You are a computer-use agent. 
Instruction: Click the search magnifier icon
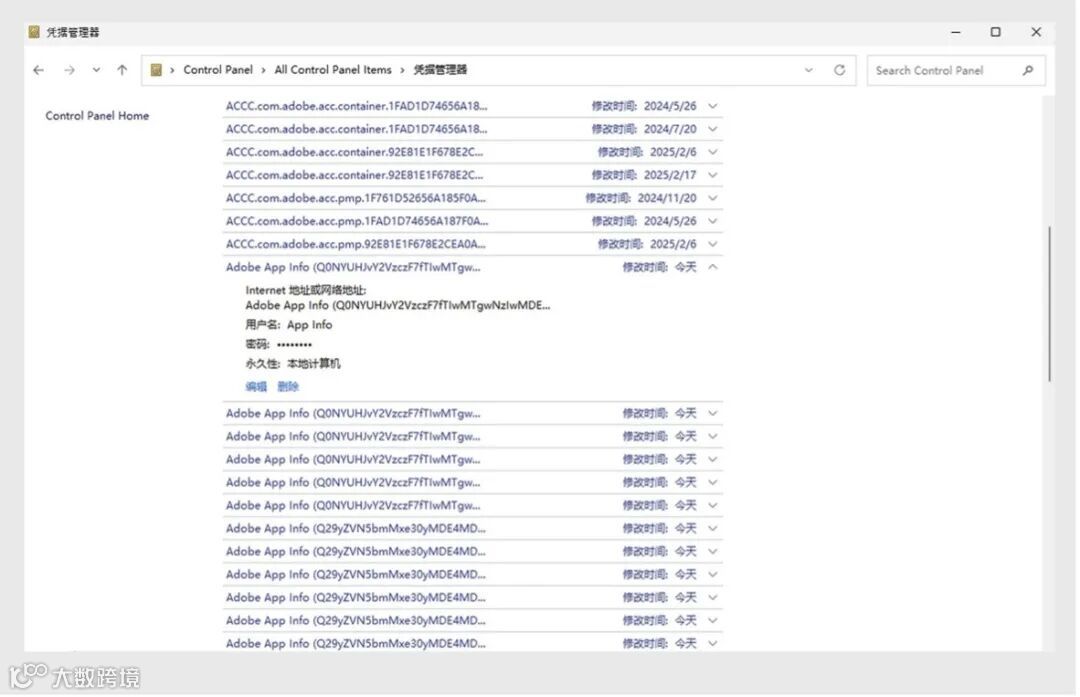[x=1028, y=70]
